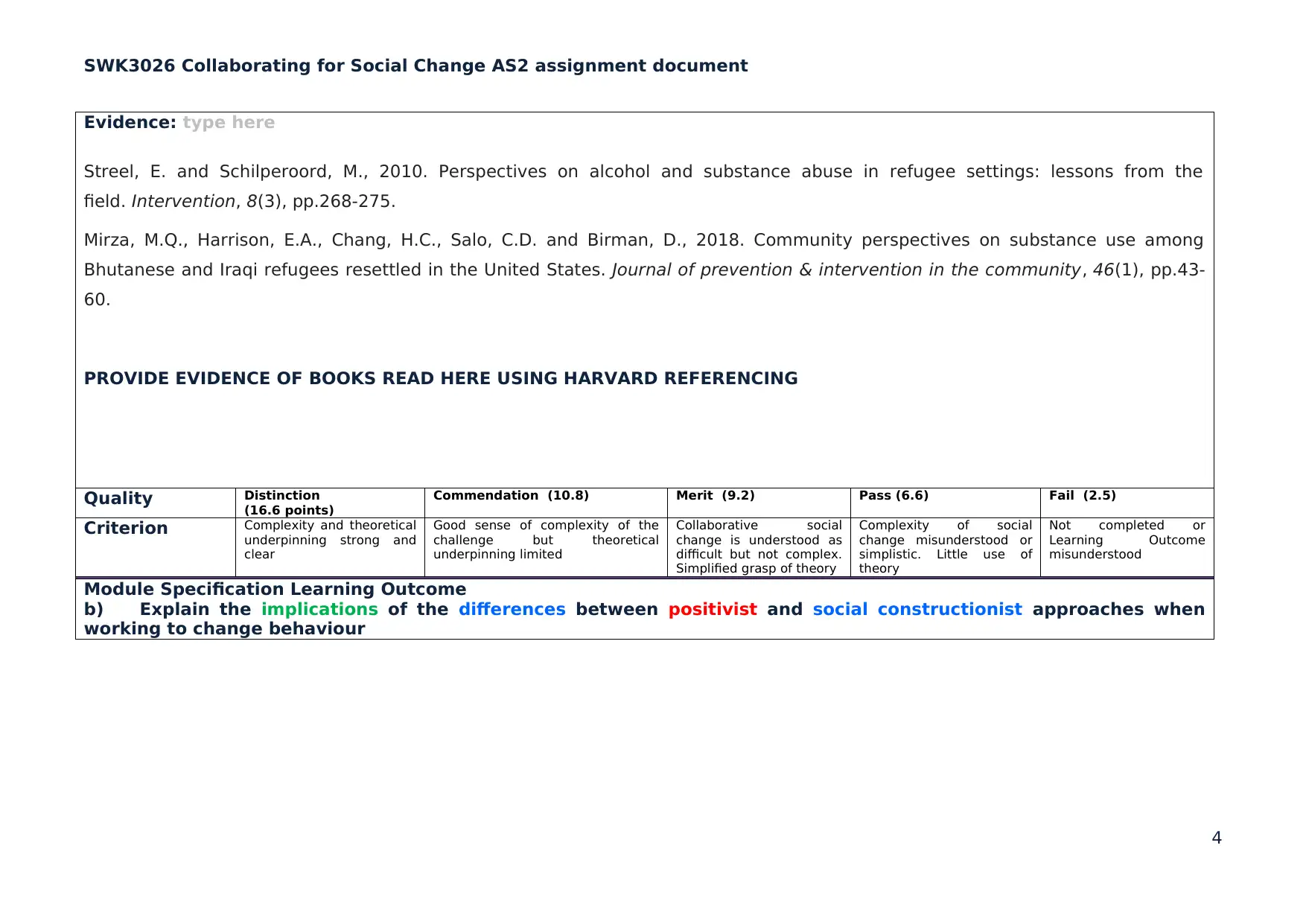The image size is (1306, 924).
Task: Click the 'Fail (2.5)' cell
Action: [1127, 503]
